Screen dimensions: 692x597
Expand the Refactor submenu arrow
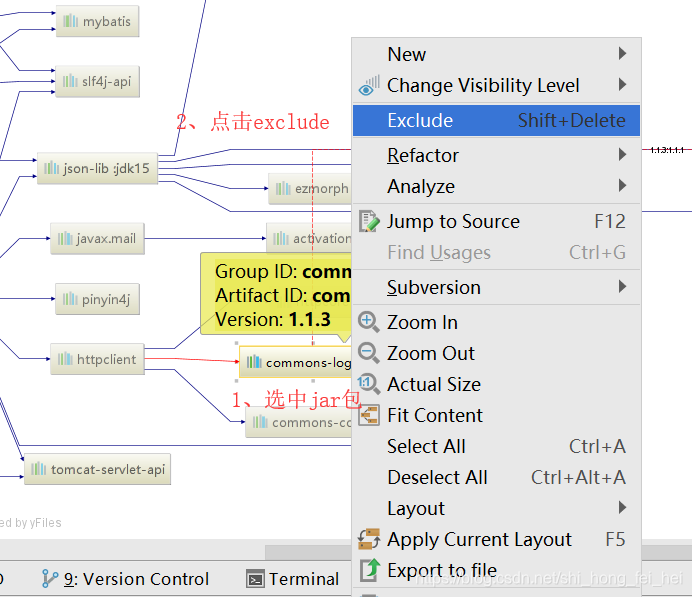click(622, 154)
